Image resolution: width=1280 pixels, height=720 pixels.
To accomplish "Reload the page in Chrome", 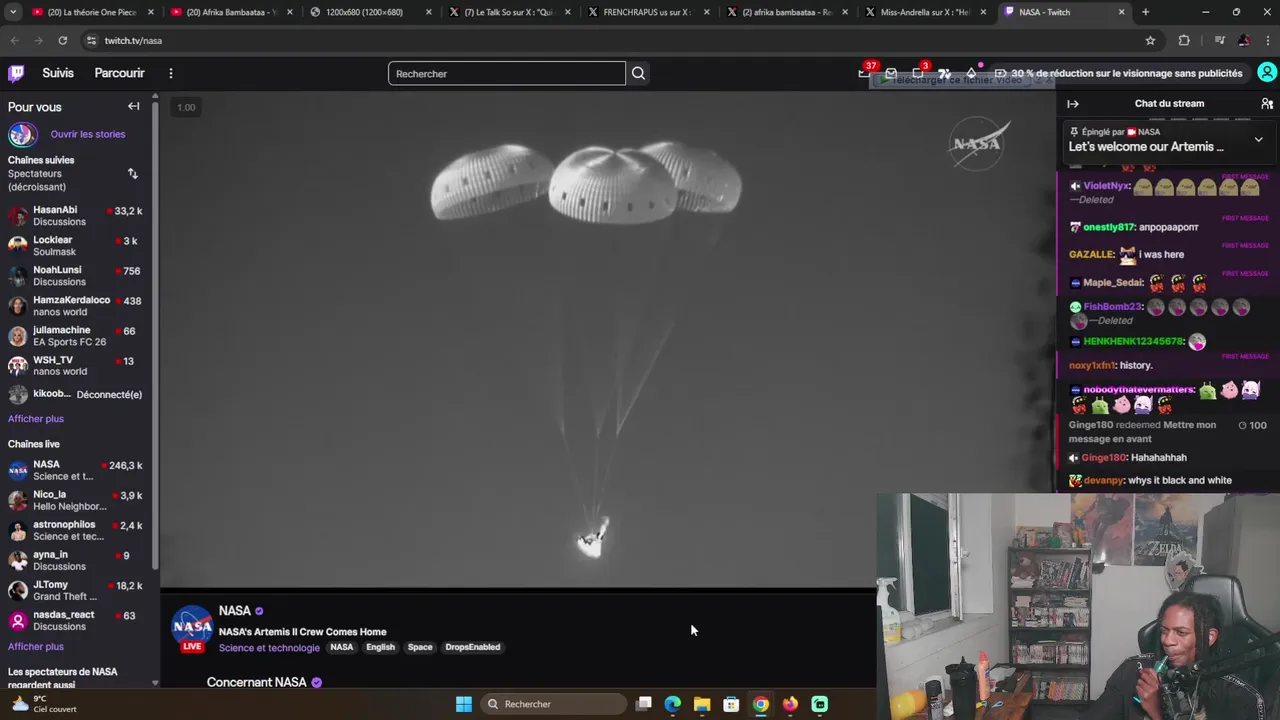I will coord(62,40).
